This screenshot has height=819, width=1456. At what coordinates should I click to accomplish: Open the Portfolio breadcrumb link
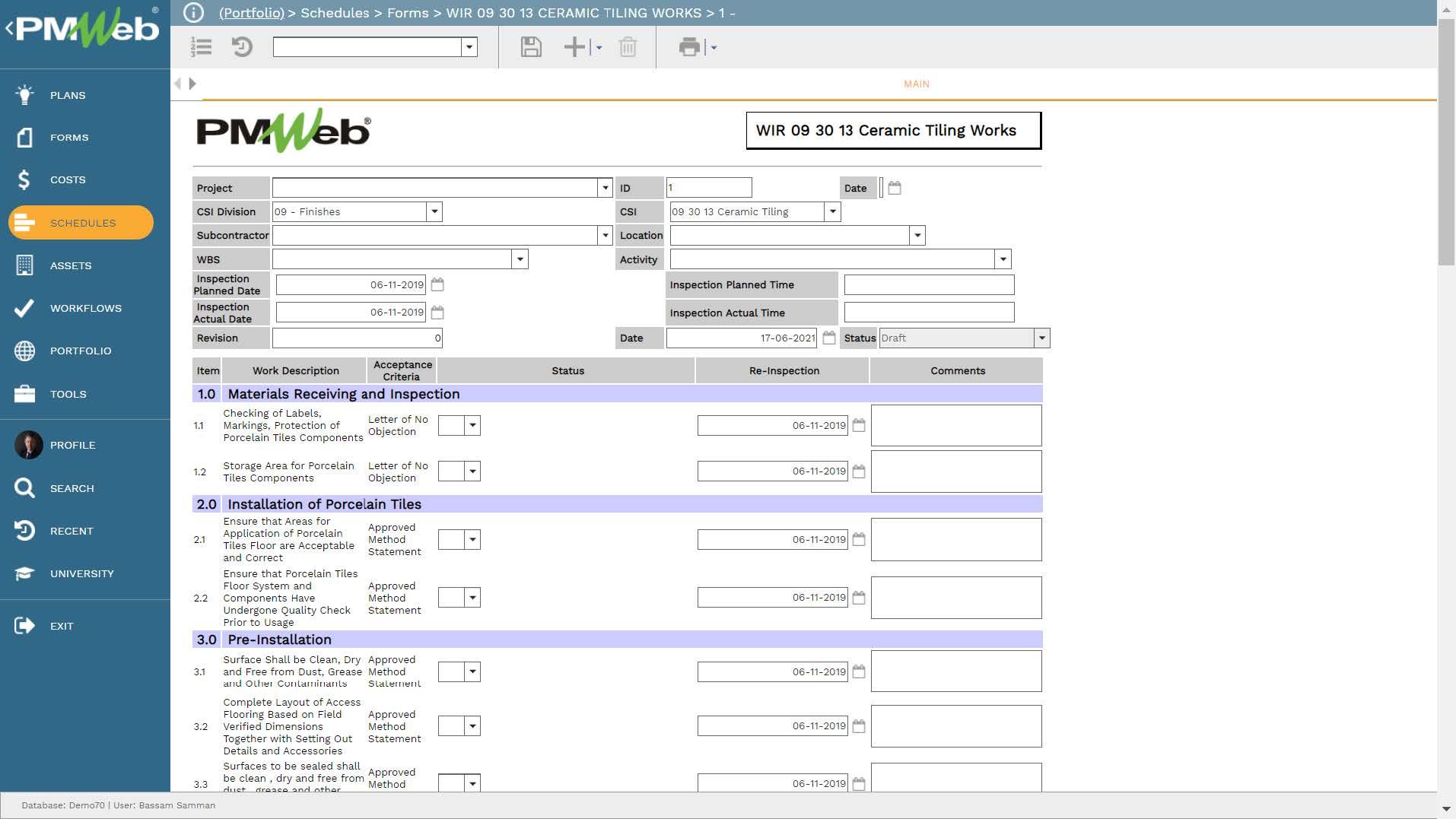pyautogui.click(x=251, y=13)
